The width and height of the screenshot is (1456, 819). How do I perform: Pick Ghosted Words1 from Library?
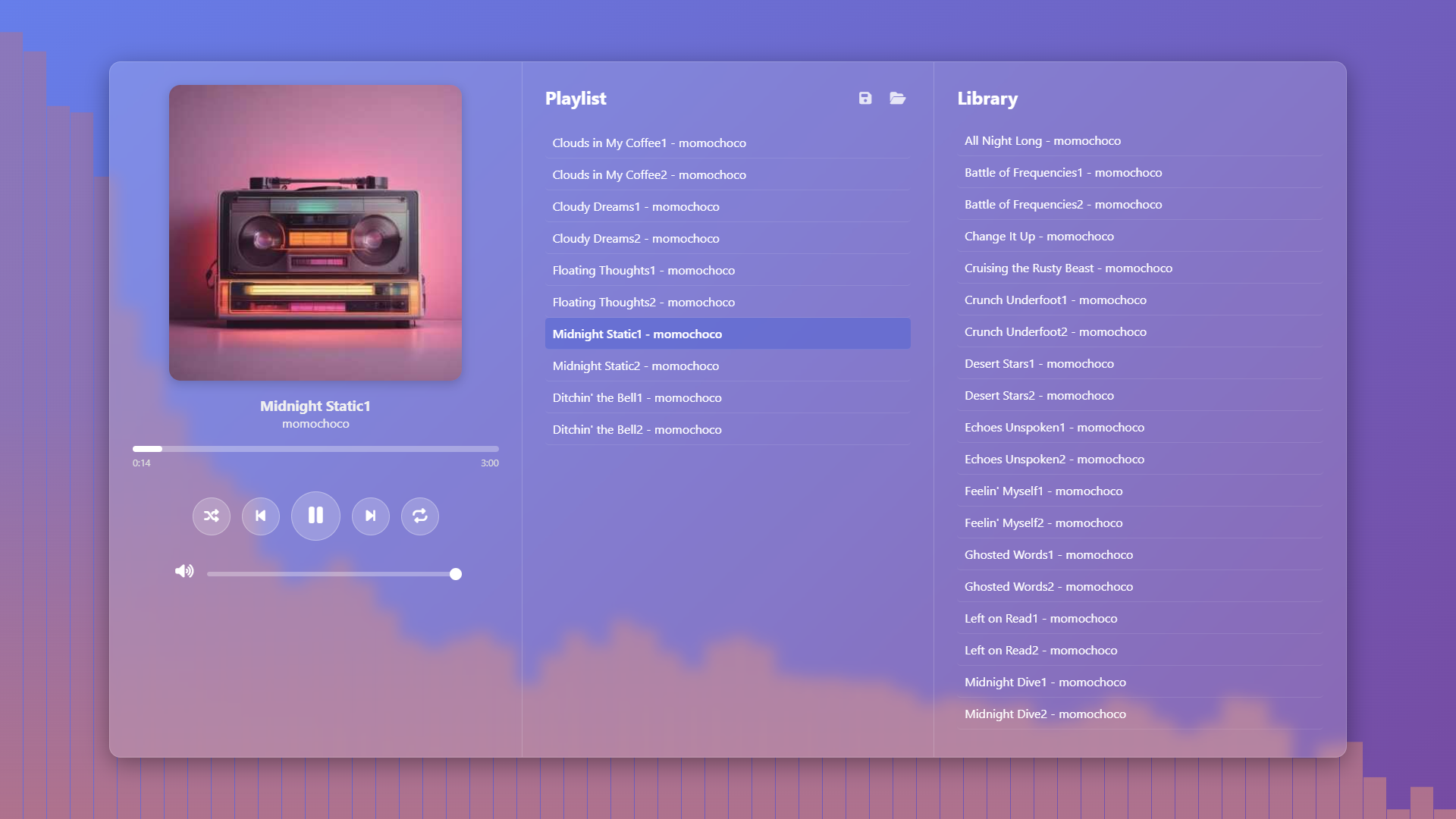click(x=1048, y=555)
